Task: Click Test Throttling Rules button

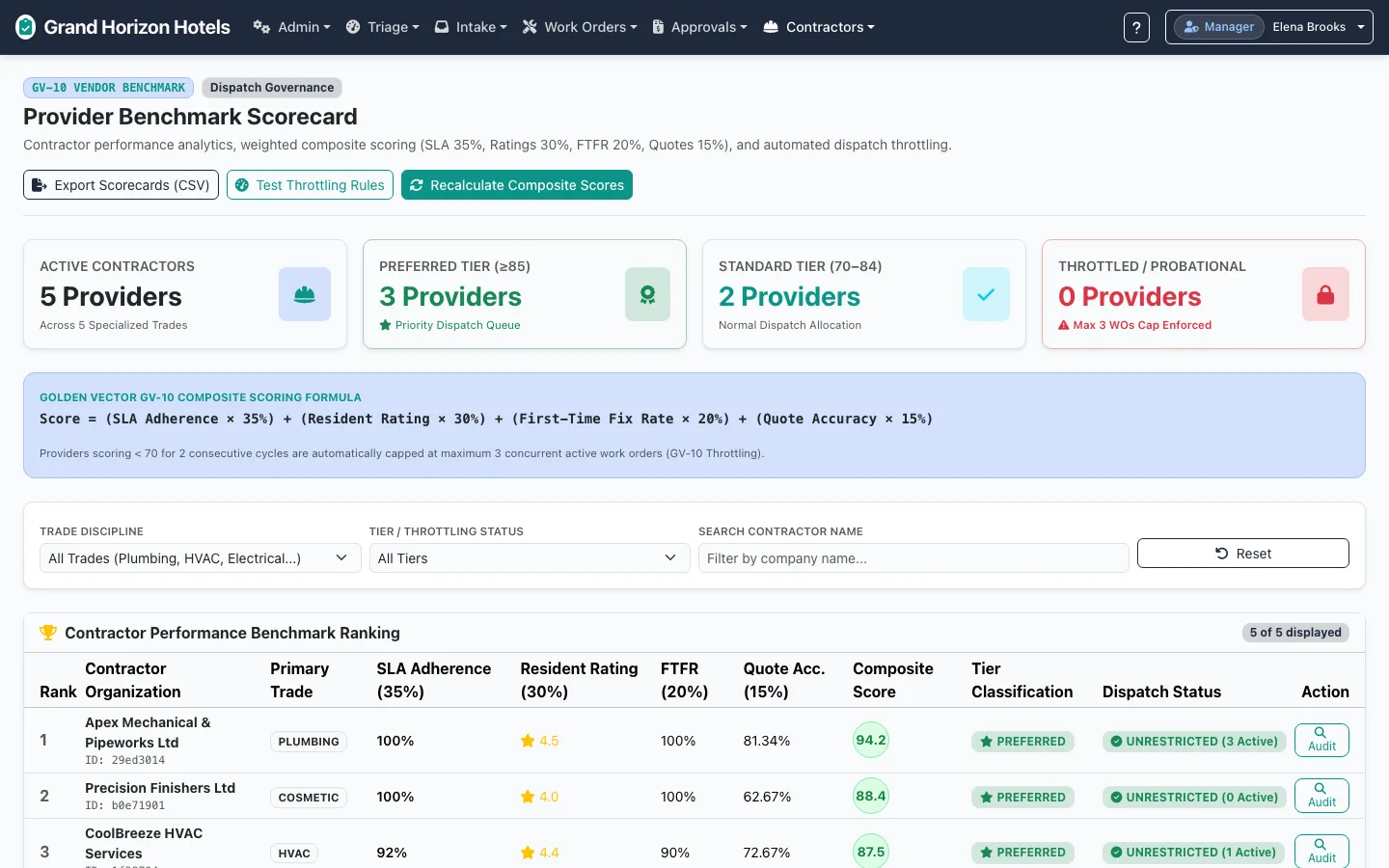Action: 310,185
